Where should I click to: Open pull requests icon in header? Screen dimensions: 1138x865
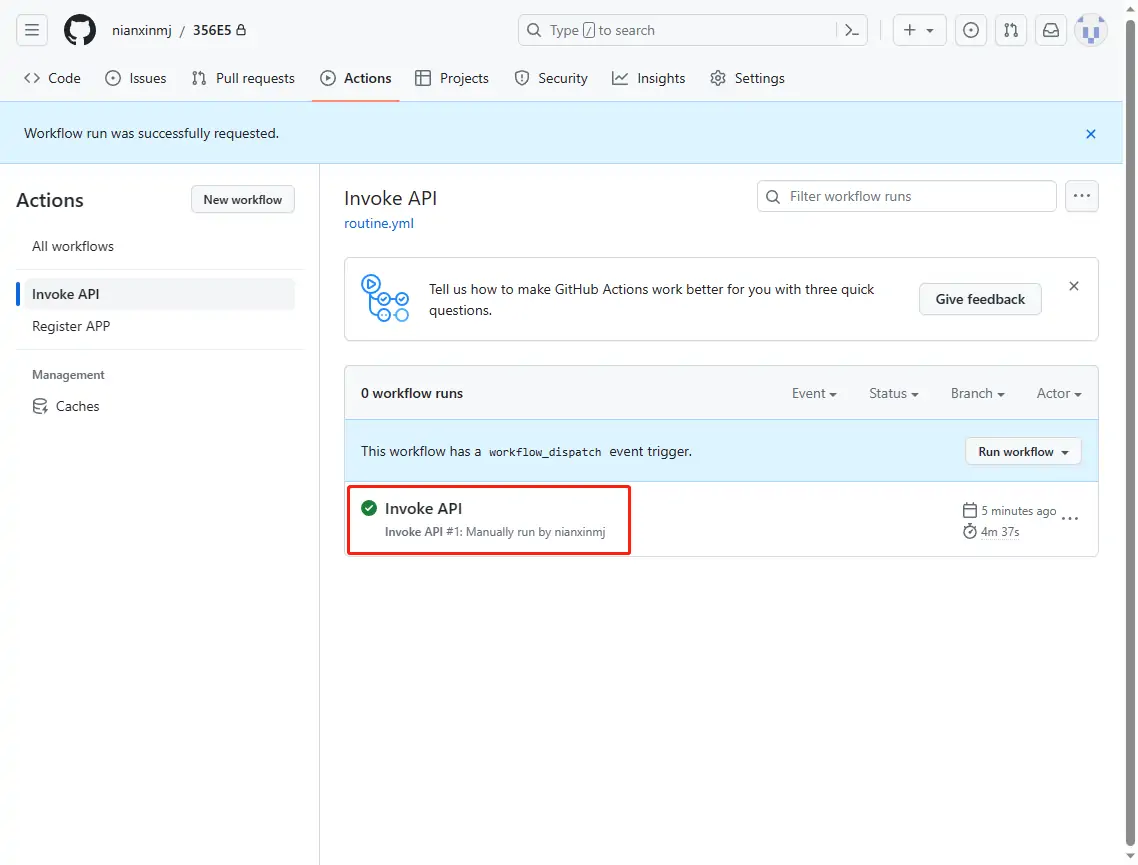coord(1011,30)
